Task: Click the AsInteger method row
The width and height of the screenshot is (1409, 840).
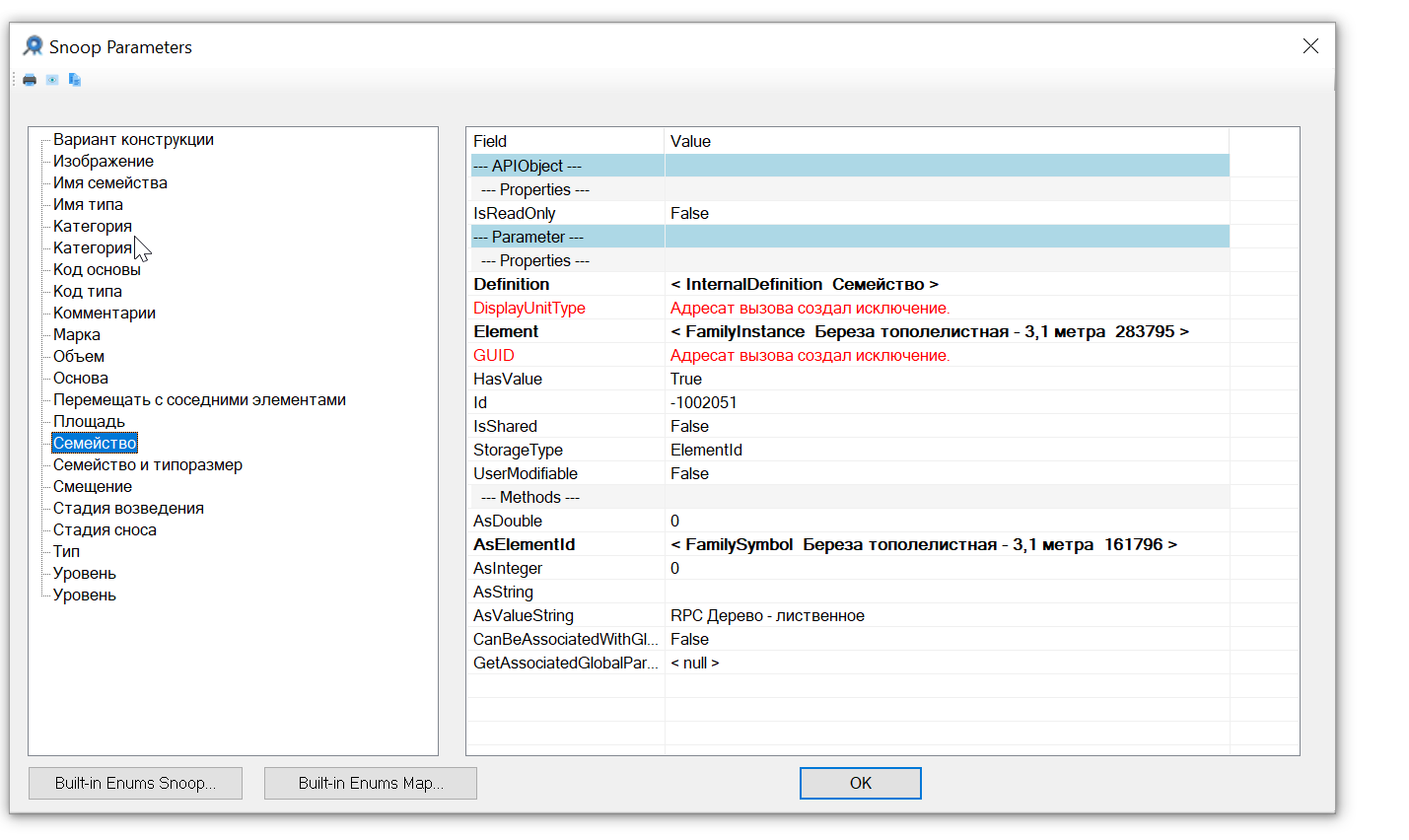Action: 850,568
